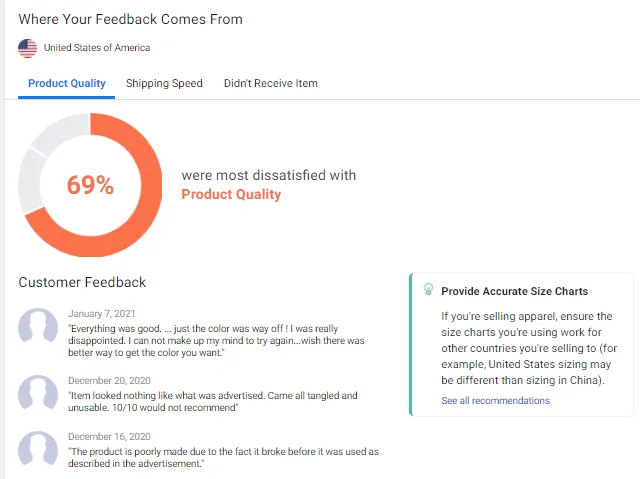
Task: Click the United States of America label
Action: tap(97, 48)
